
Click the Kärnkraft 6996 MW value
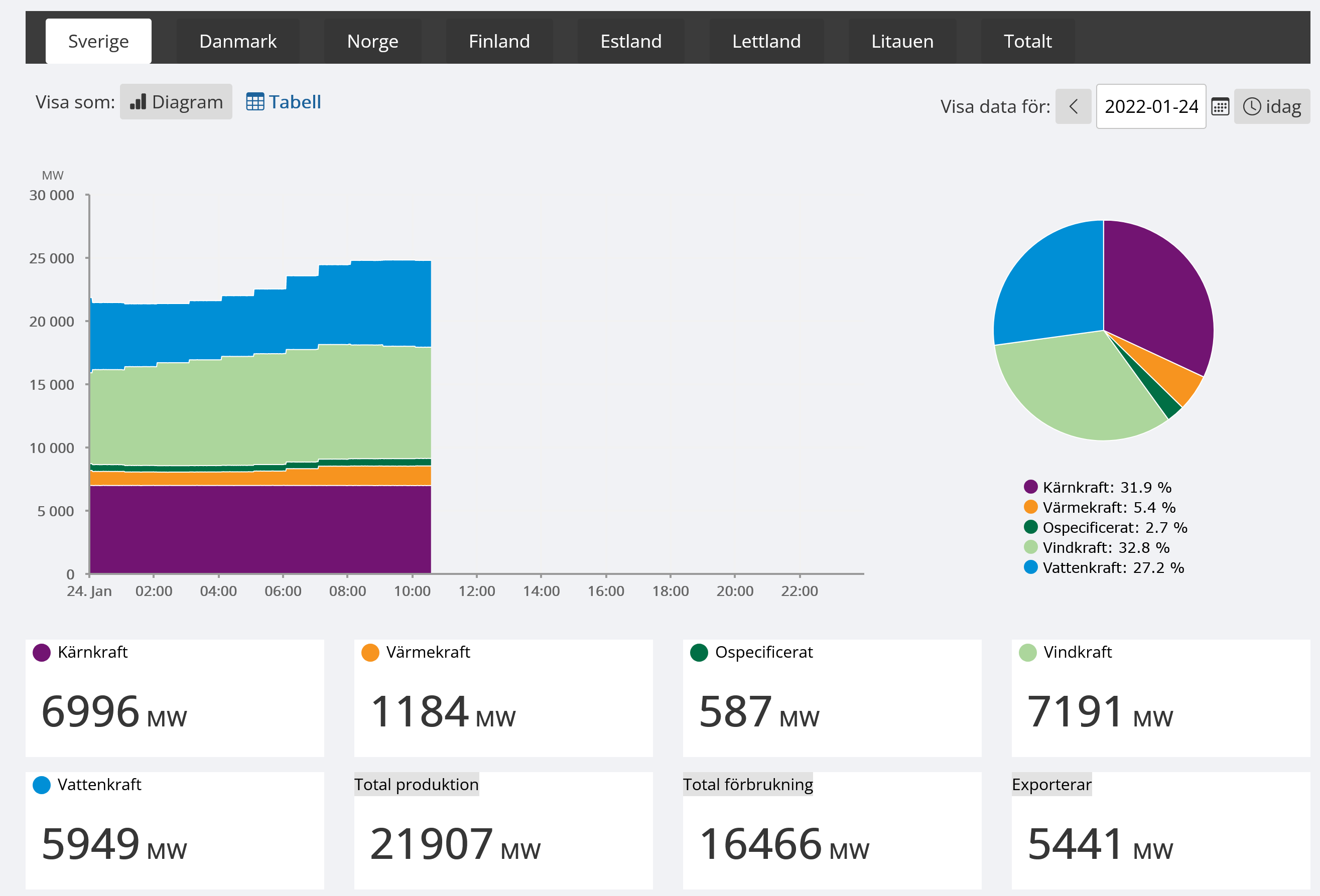coord(114,711)
